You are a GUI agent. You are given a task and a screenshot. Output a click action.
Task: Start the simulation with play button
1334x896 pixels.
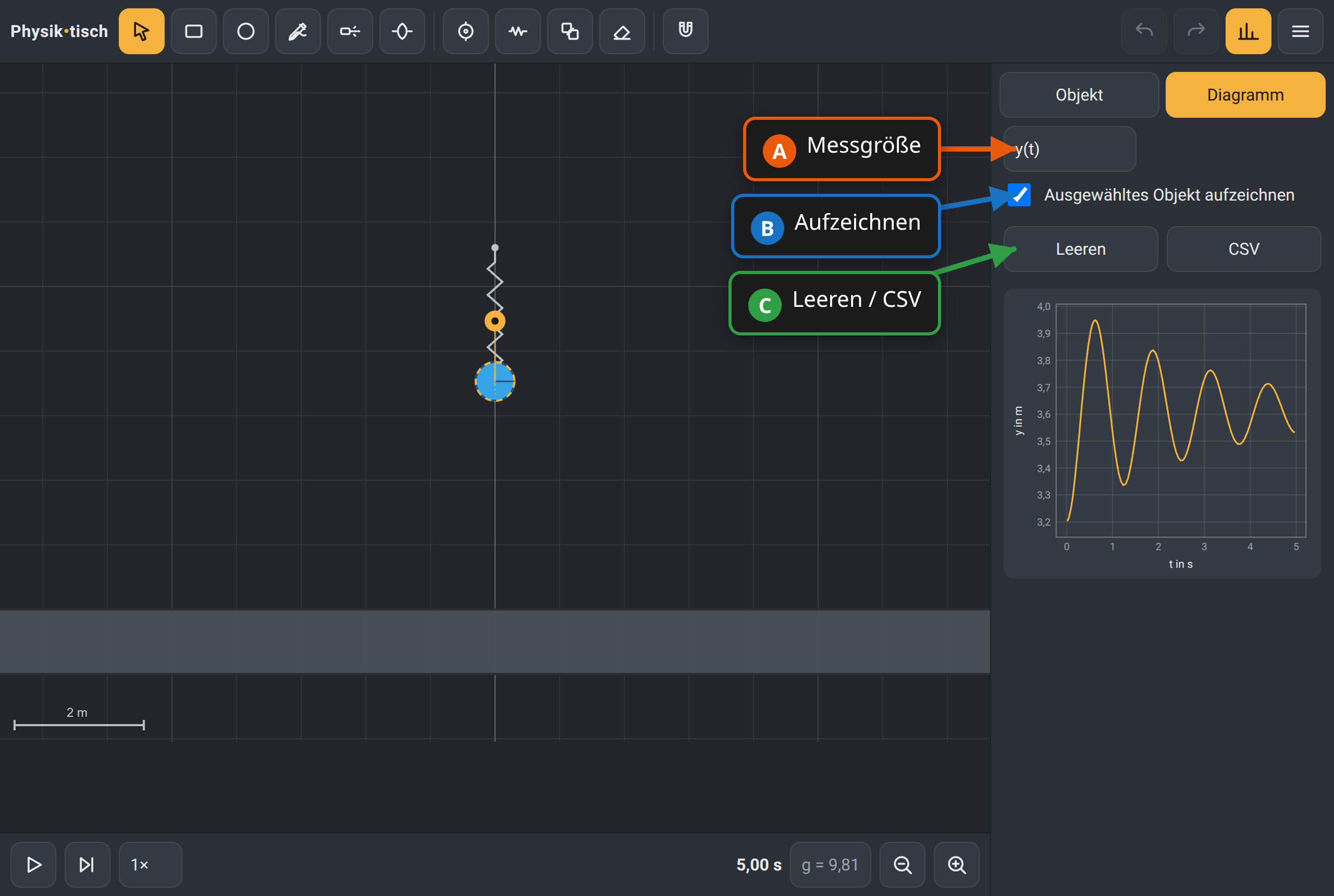click(34, 865)
